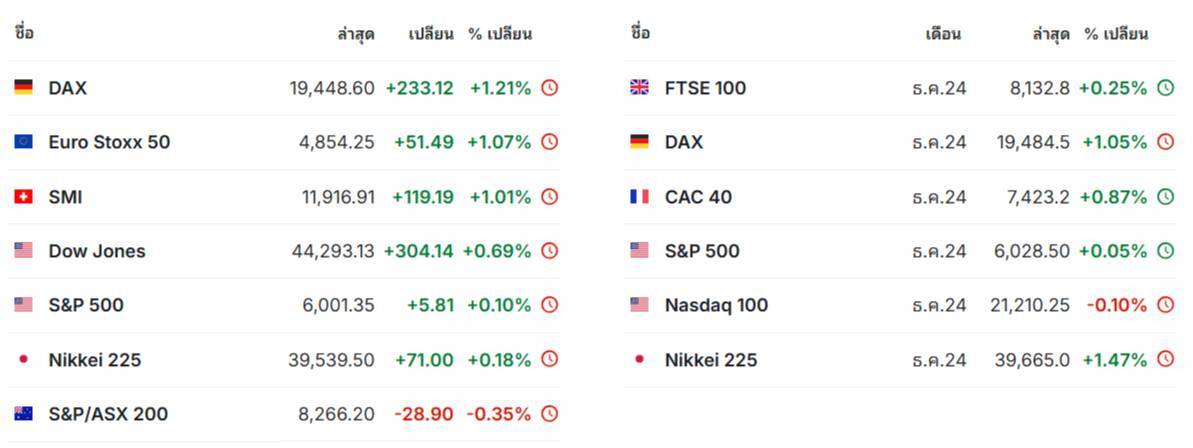Click the right table's % เปลี่ยน header

pos(1116,34)
